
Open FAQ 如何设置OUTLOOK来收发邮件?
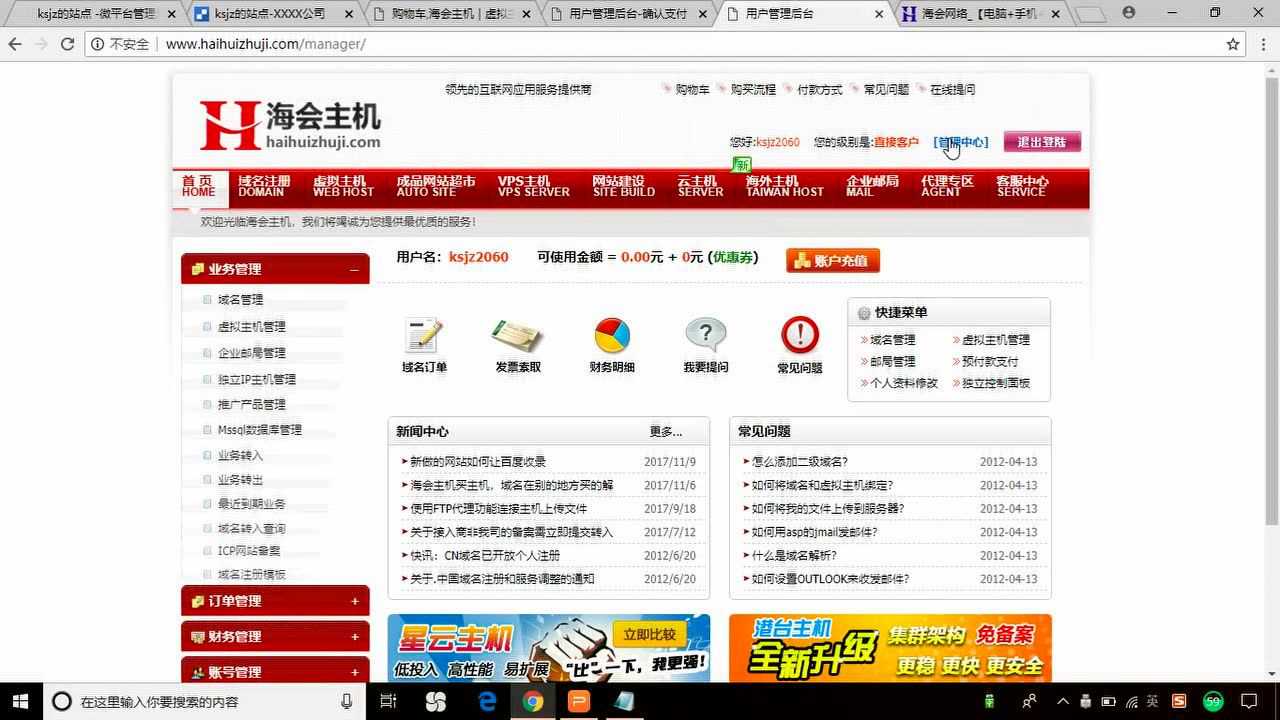click(x=831, y=579)
